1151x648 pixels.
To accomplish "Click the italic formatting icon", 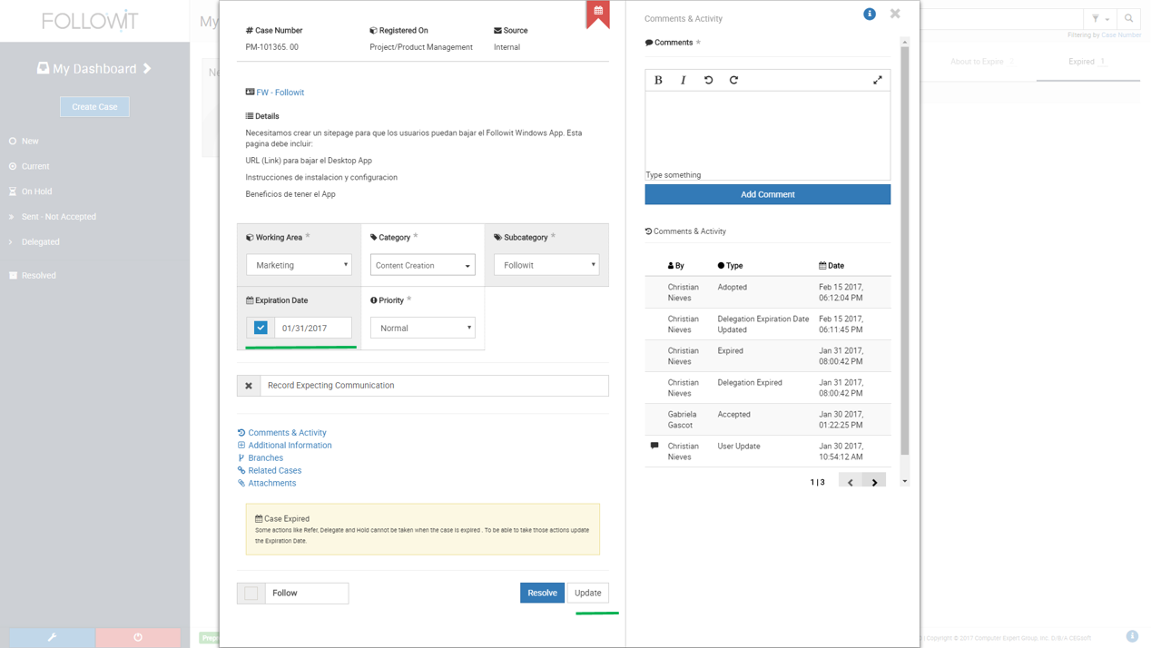I will click(x=683, y=79).
